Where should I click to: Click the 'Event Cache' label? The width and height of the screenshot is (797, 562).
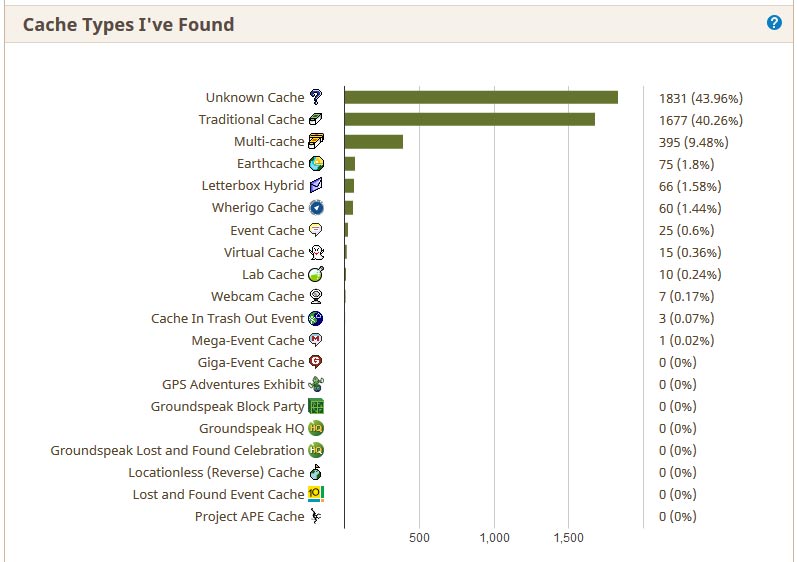pos(267,230)
